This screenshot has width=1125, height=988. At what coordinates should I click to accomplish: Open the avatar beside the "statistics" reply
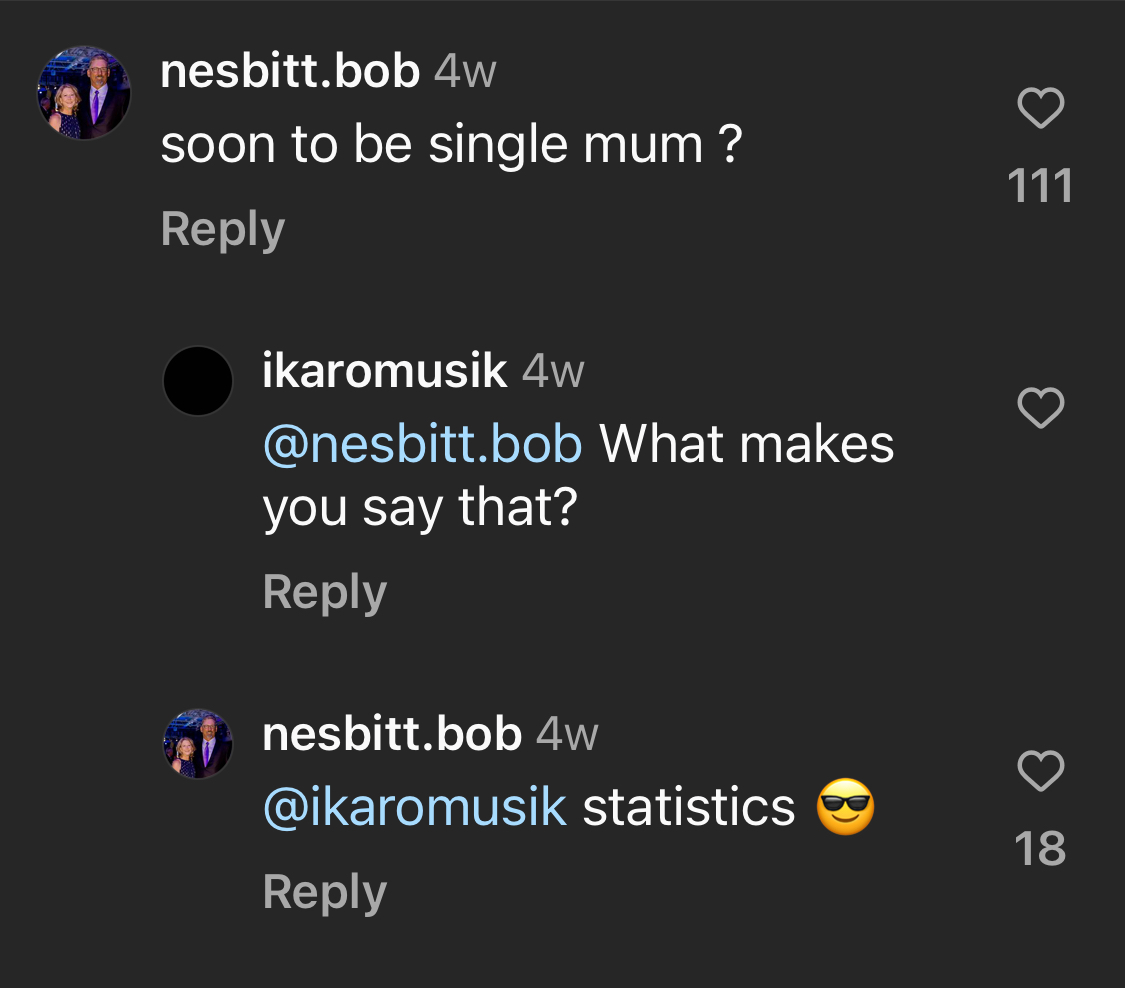[198, 744]
